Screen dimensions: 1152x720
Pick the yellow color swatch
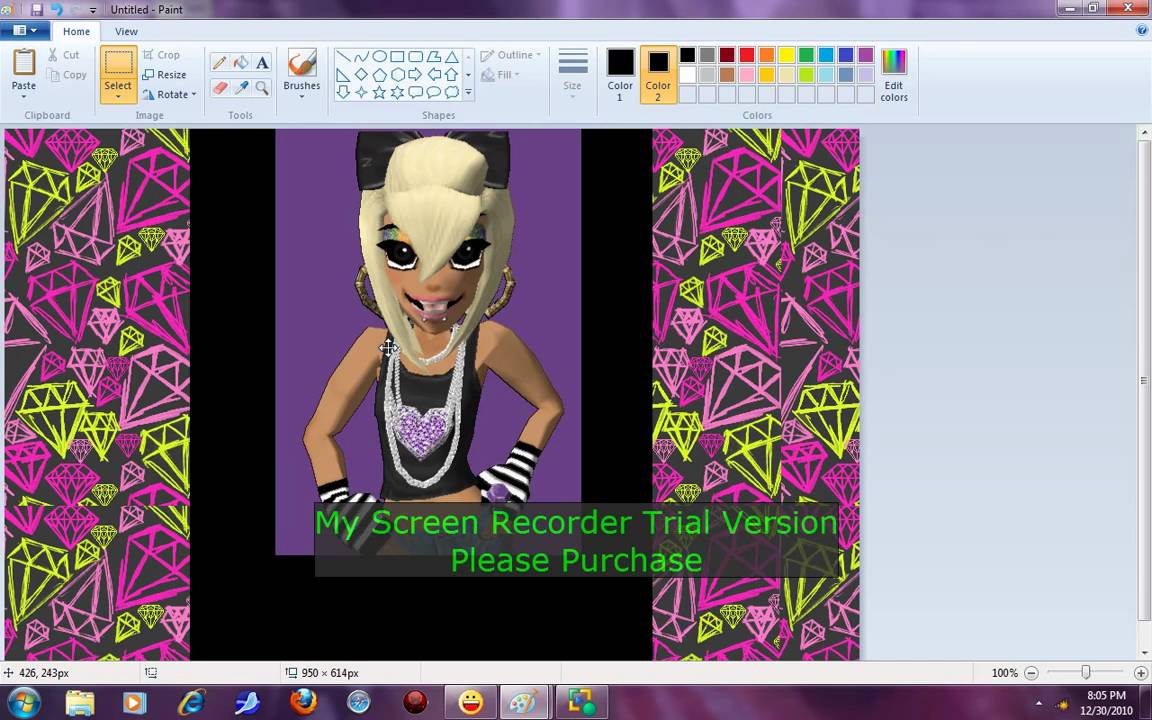[786, 55]
